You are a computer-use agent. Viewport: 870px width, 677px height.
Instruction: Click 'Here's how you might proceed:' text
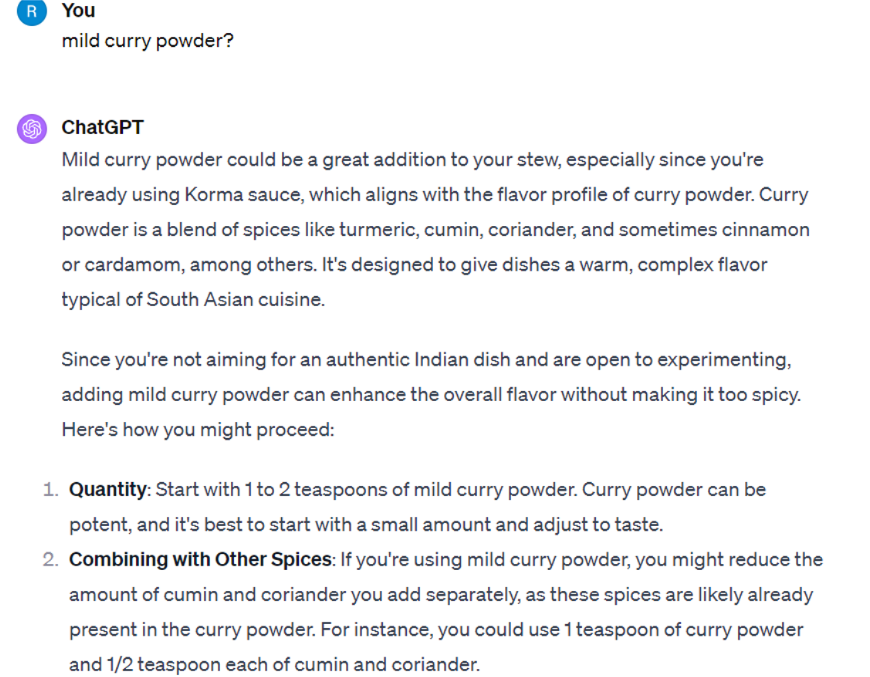pos(198,430)
